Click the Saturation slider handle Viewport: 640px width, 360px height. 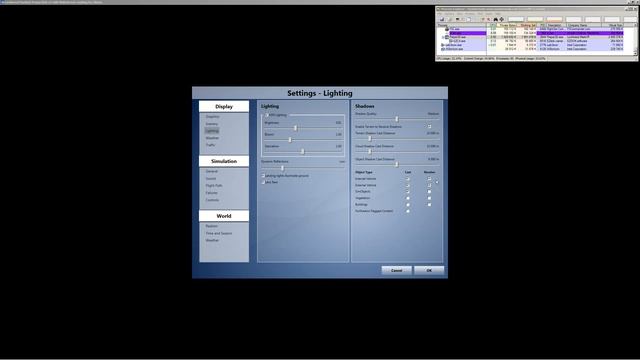click(302, 151)
